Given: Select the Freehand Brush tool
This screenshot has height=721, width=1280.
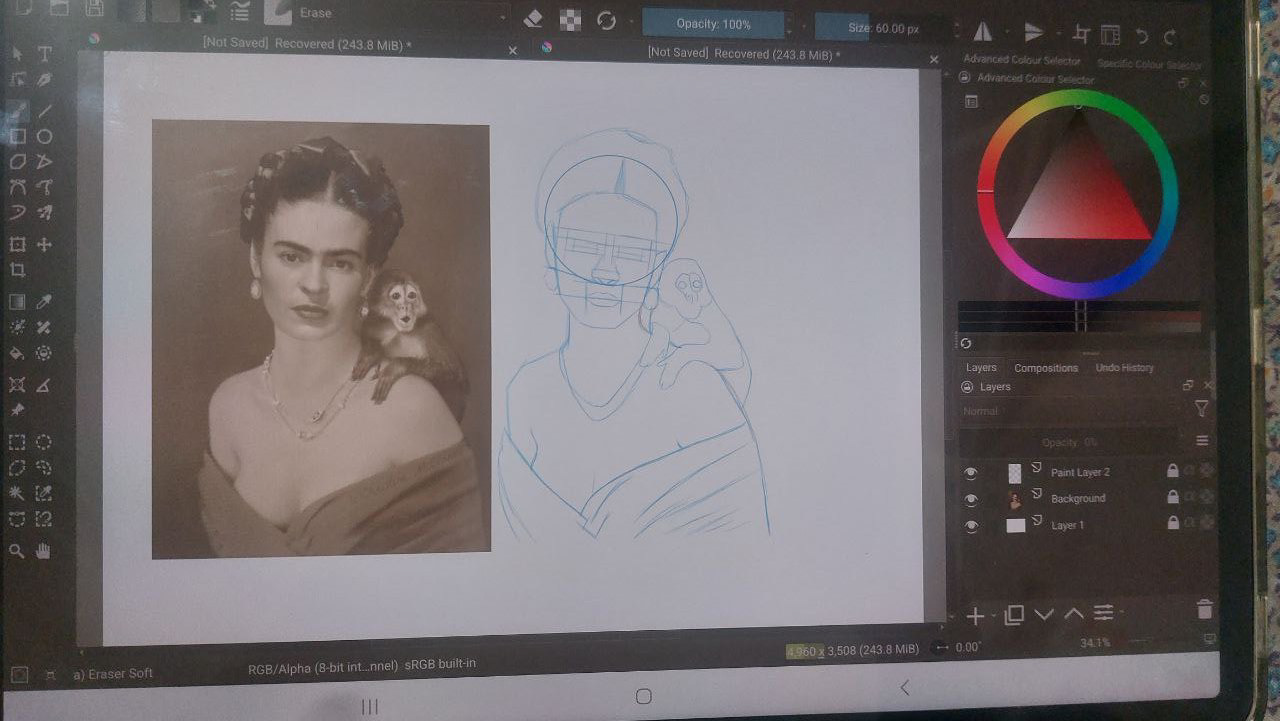Looking at the screenshot, I should 17,110.
